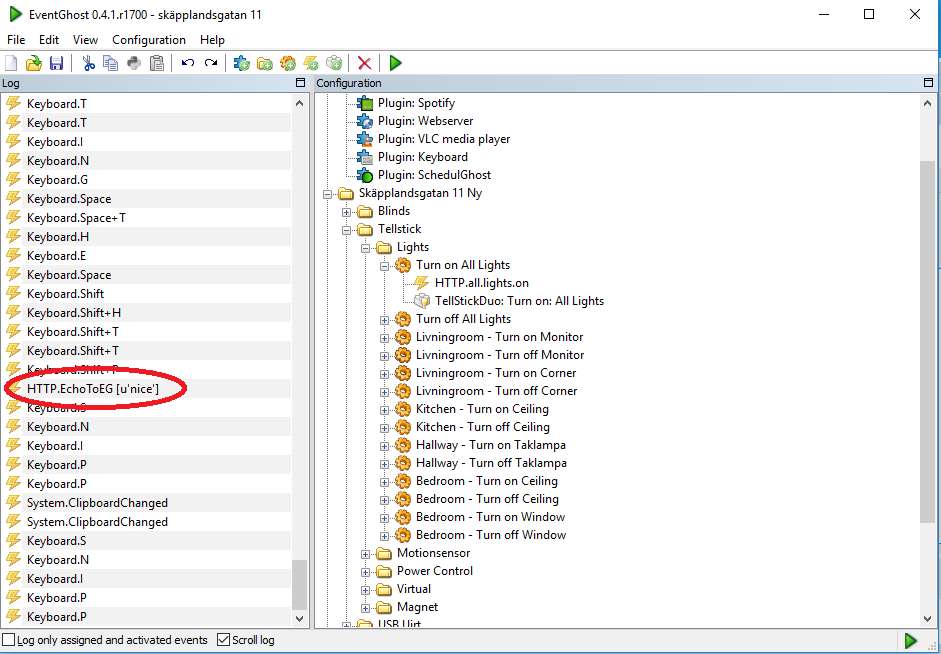
Task: Click the Add Event lightning toolbar icon
Action: [311, 63]
